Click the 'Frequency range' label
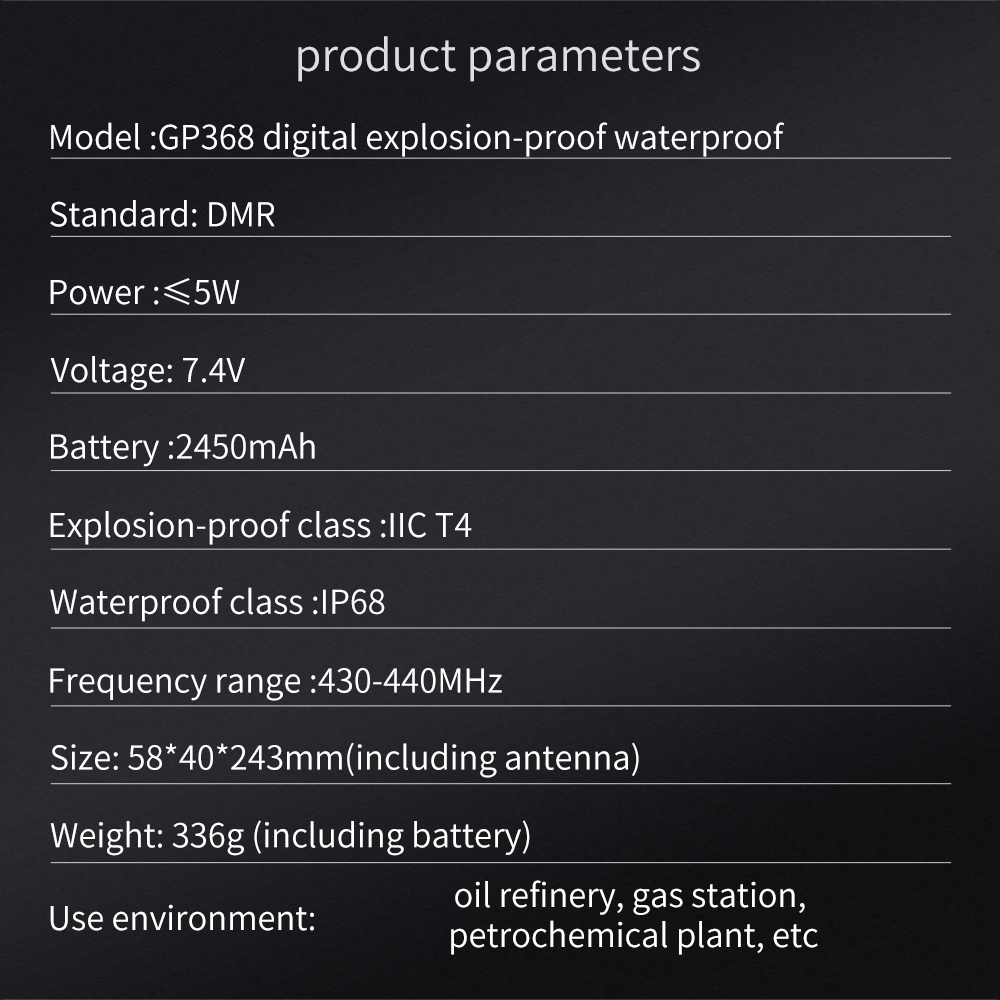The image size is (1000, 1000). (174, 682)
